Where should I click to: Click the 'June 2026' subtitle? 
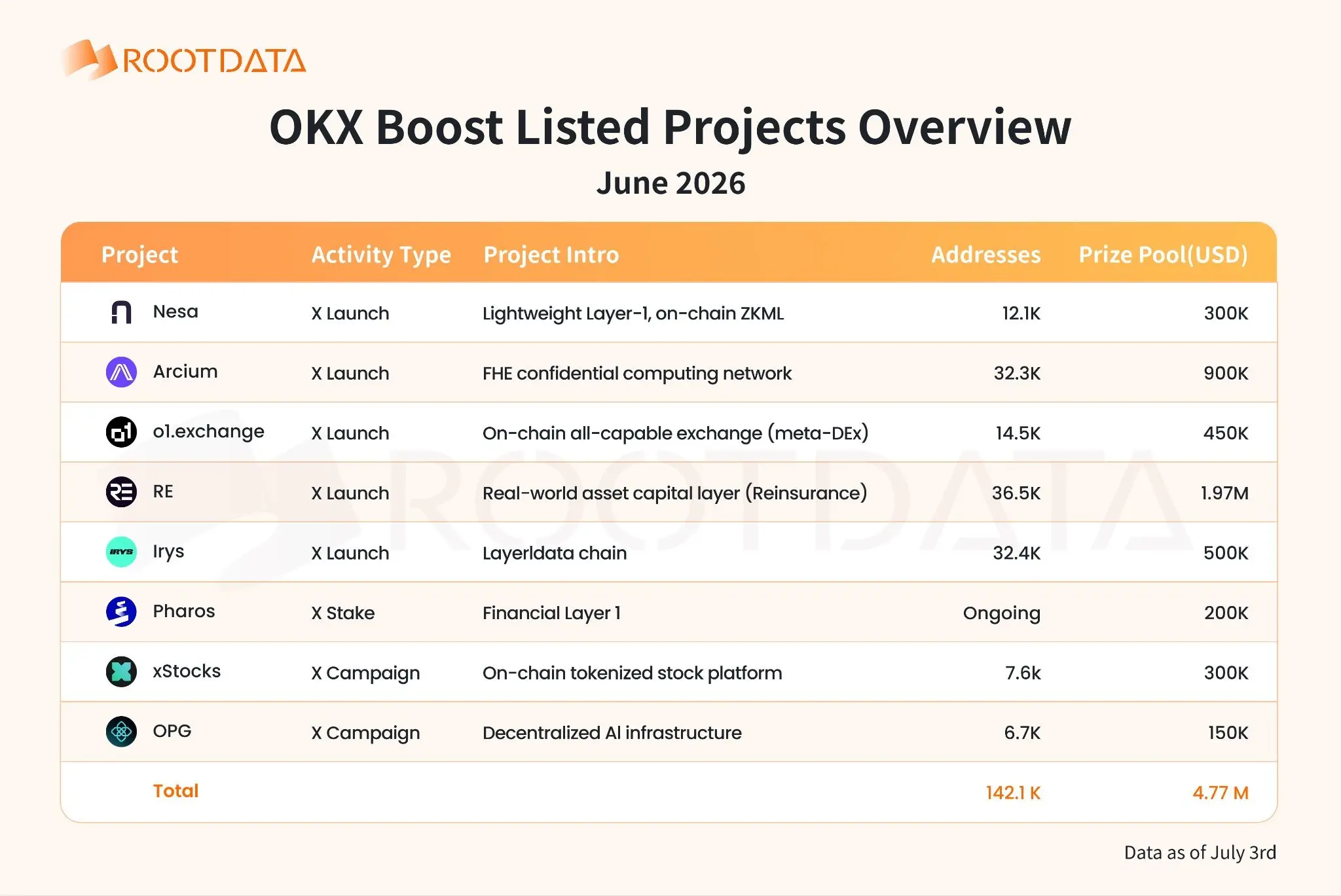[x=670, y=183]
